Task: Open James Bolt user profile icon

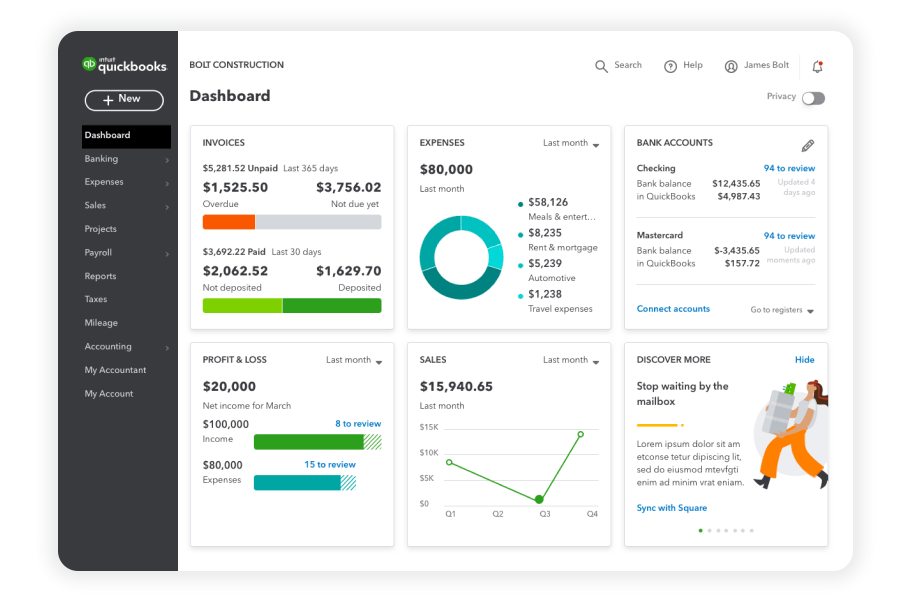Action: pos(731,66)
